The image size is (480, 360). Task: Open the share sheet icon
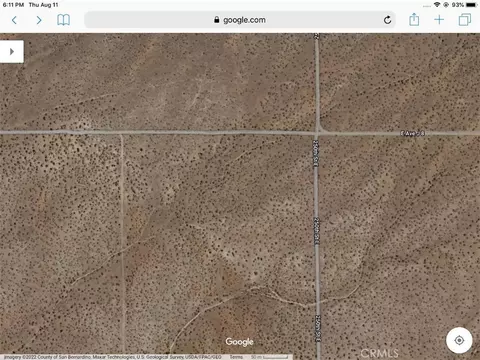coord(414,20)
